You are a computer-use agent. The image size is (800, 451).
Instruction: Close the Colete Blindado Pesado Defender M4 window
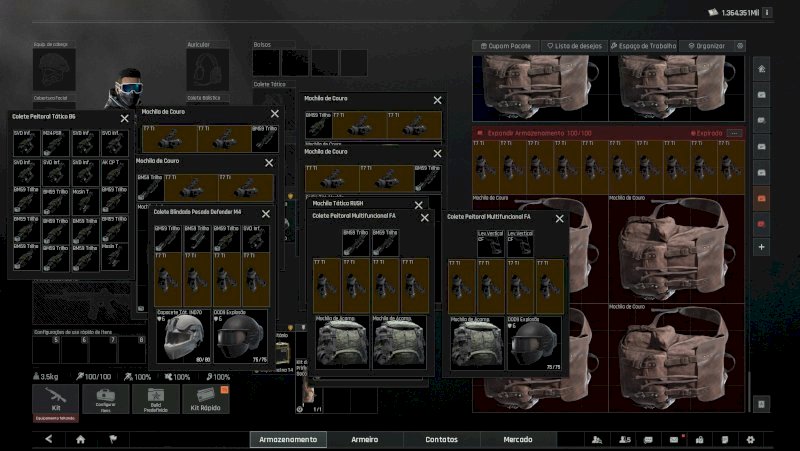click(x=266, y=213)
